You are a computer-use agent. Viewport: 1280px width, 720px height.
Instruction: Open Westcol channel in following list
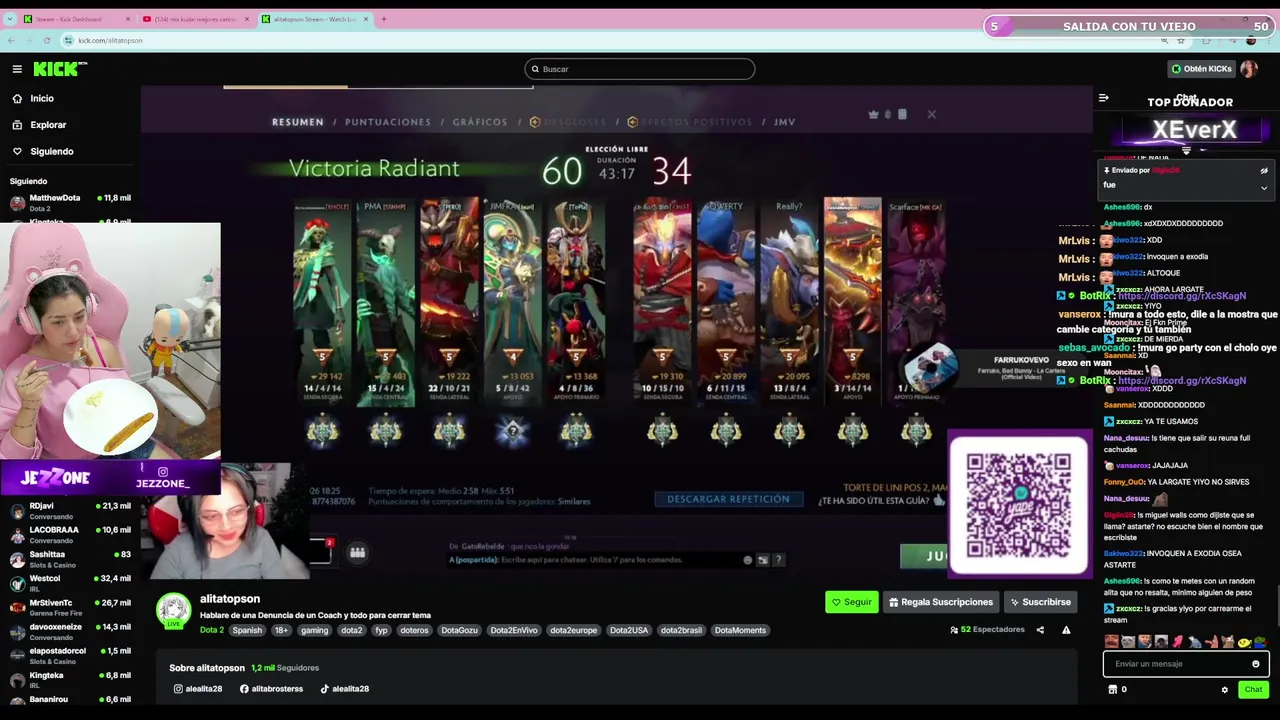tap(70, 582)
